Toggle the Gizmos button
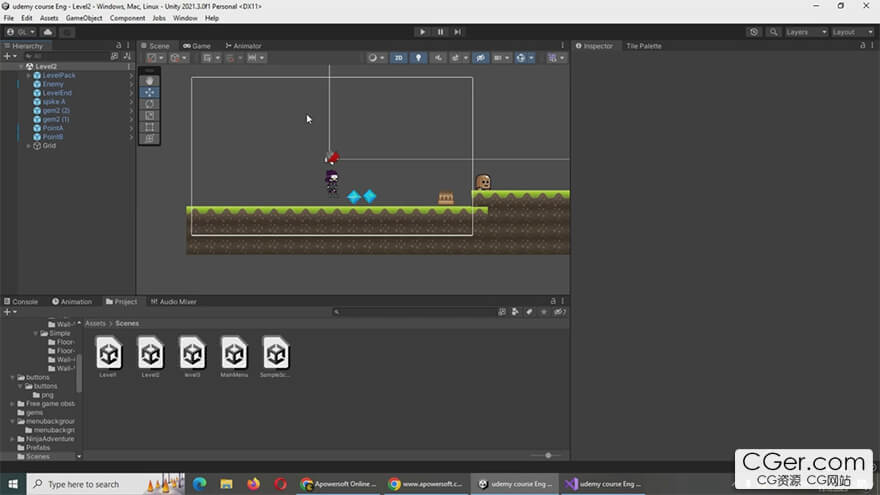Screen dimensions: 880x495 pos(520,58)
